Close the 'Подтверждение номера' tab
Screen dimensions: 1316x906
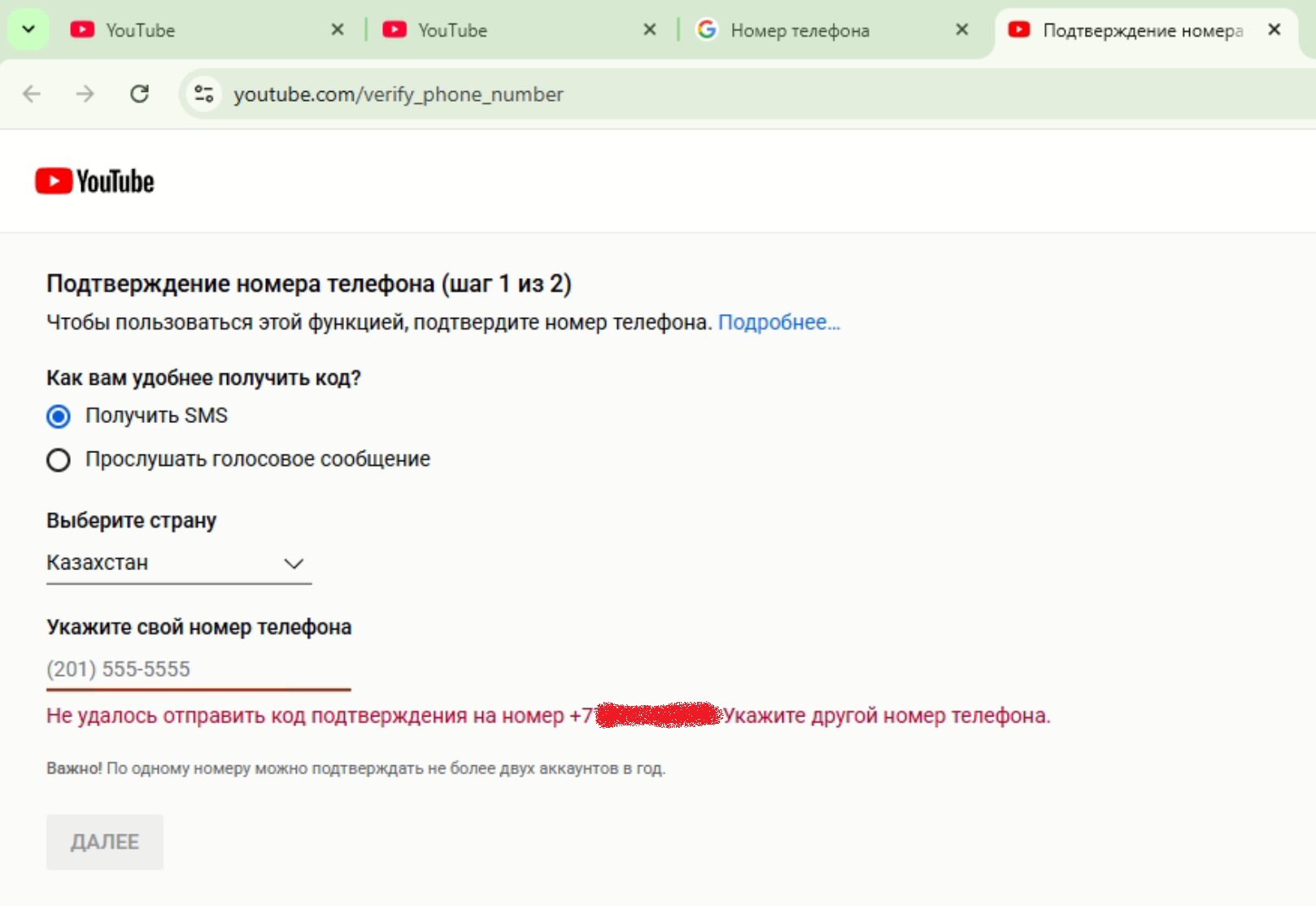pos(1275,30)
